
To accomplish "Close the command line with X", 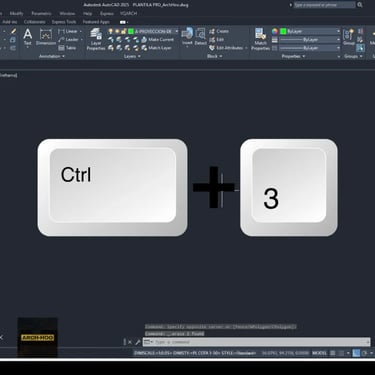I will point(130,342).
